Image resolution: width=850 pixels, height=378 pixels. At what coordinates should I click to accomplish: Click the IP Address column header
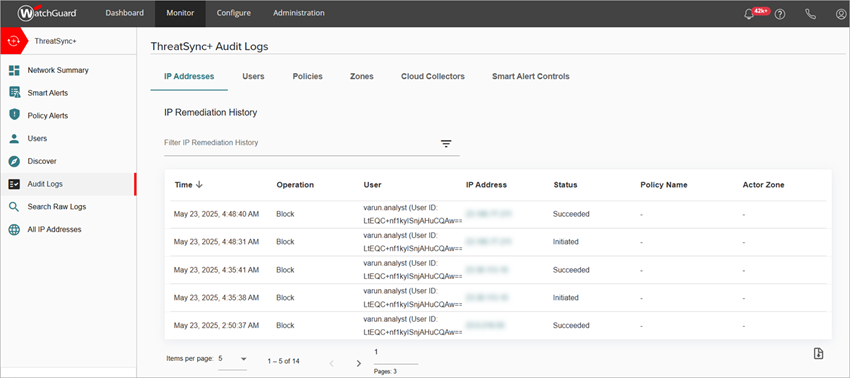[486, 185]
